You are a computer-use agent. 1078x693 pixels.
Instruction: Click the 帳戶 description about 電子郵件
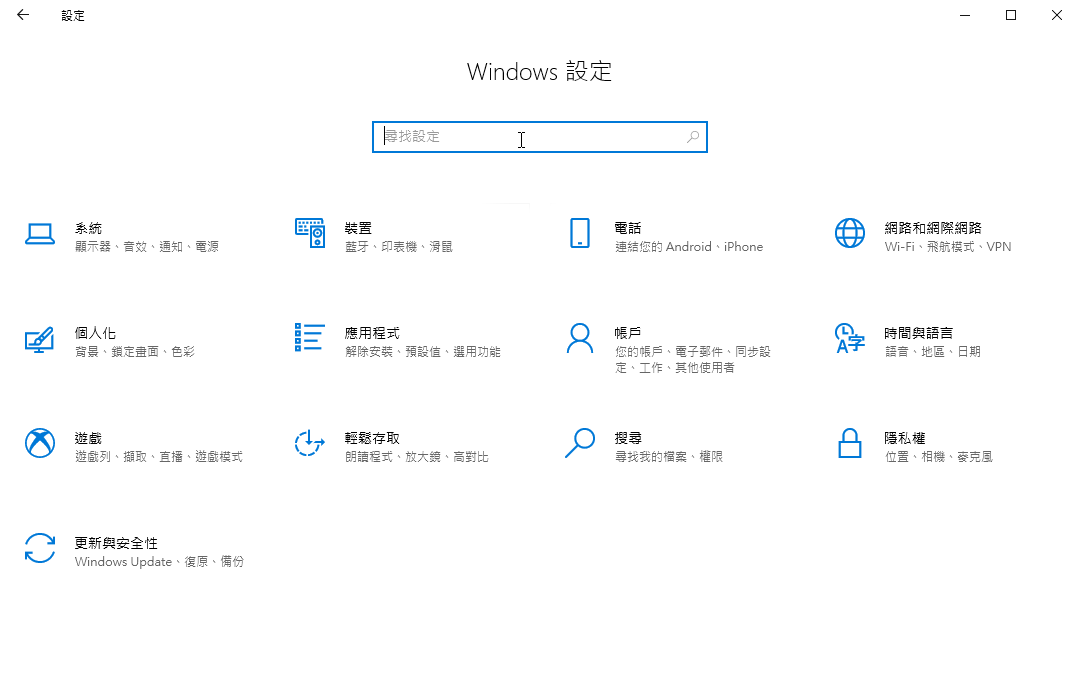pyautogui.click(x=693, y=360)
